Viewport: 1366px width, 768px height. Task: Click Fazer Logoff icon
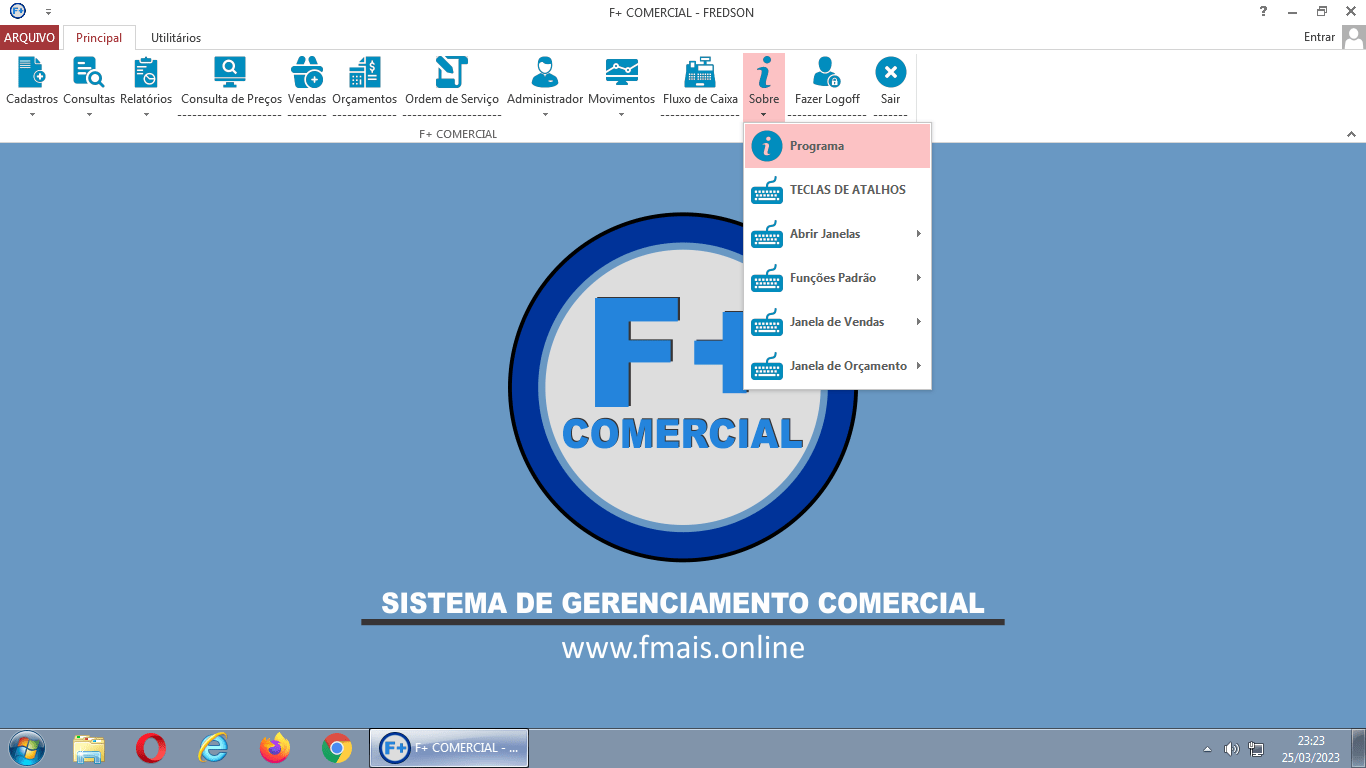827,73
